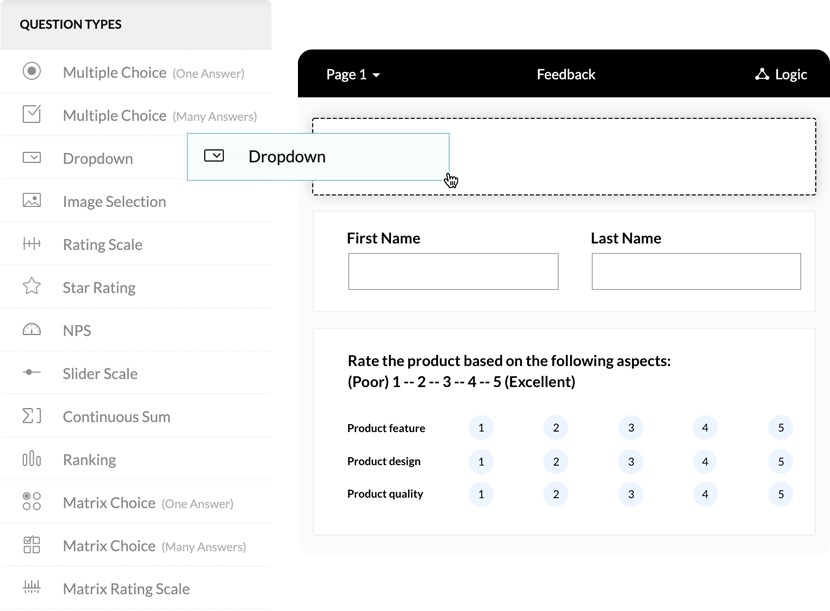Choose the Image Selection icon

click(32, 201)
